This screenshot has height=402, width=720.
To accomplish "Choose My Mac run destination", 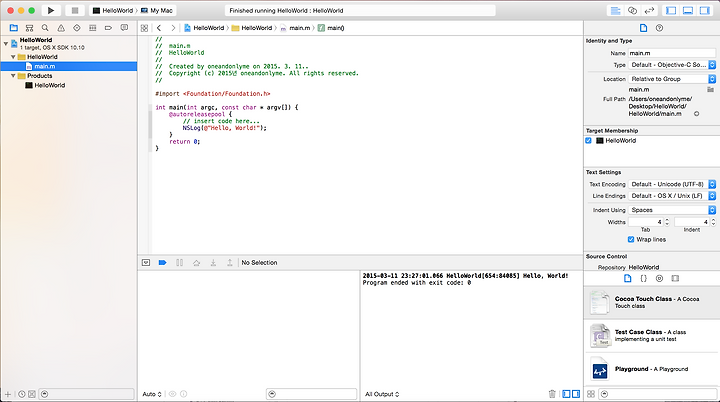I will [157, 10].
